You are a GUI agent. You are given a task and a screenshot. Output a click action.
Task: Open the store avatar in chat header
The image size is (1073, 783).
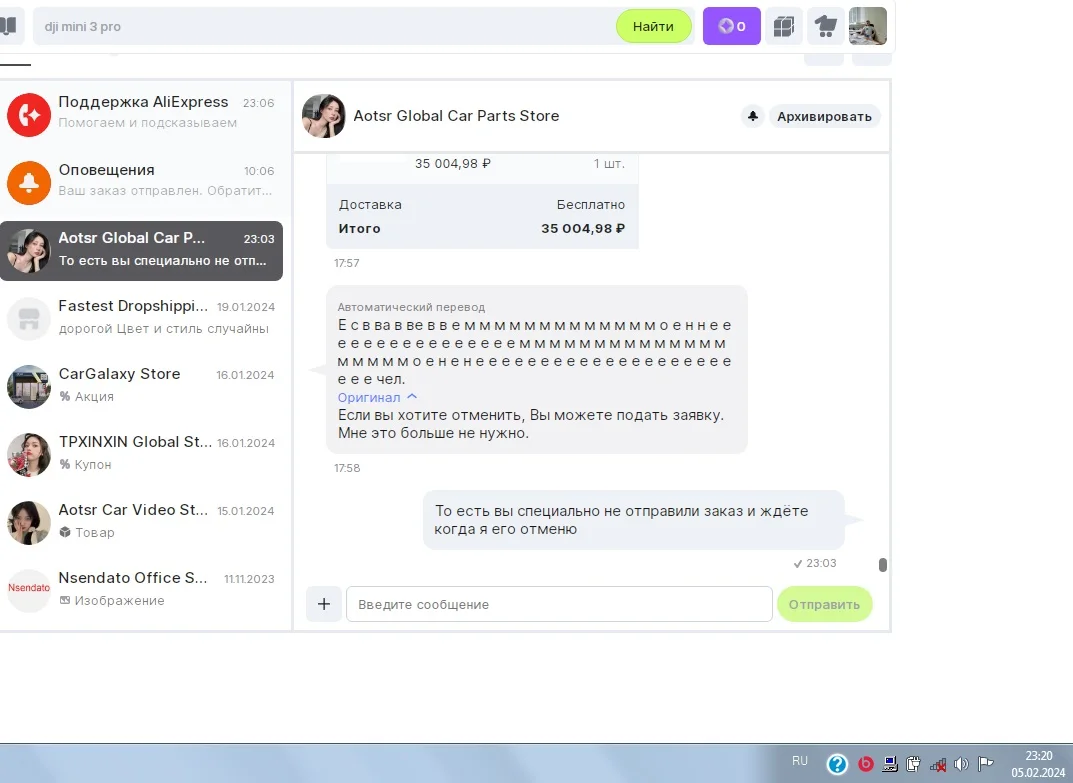[324, 116]
